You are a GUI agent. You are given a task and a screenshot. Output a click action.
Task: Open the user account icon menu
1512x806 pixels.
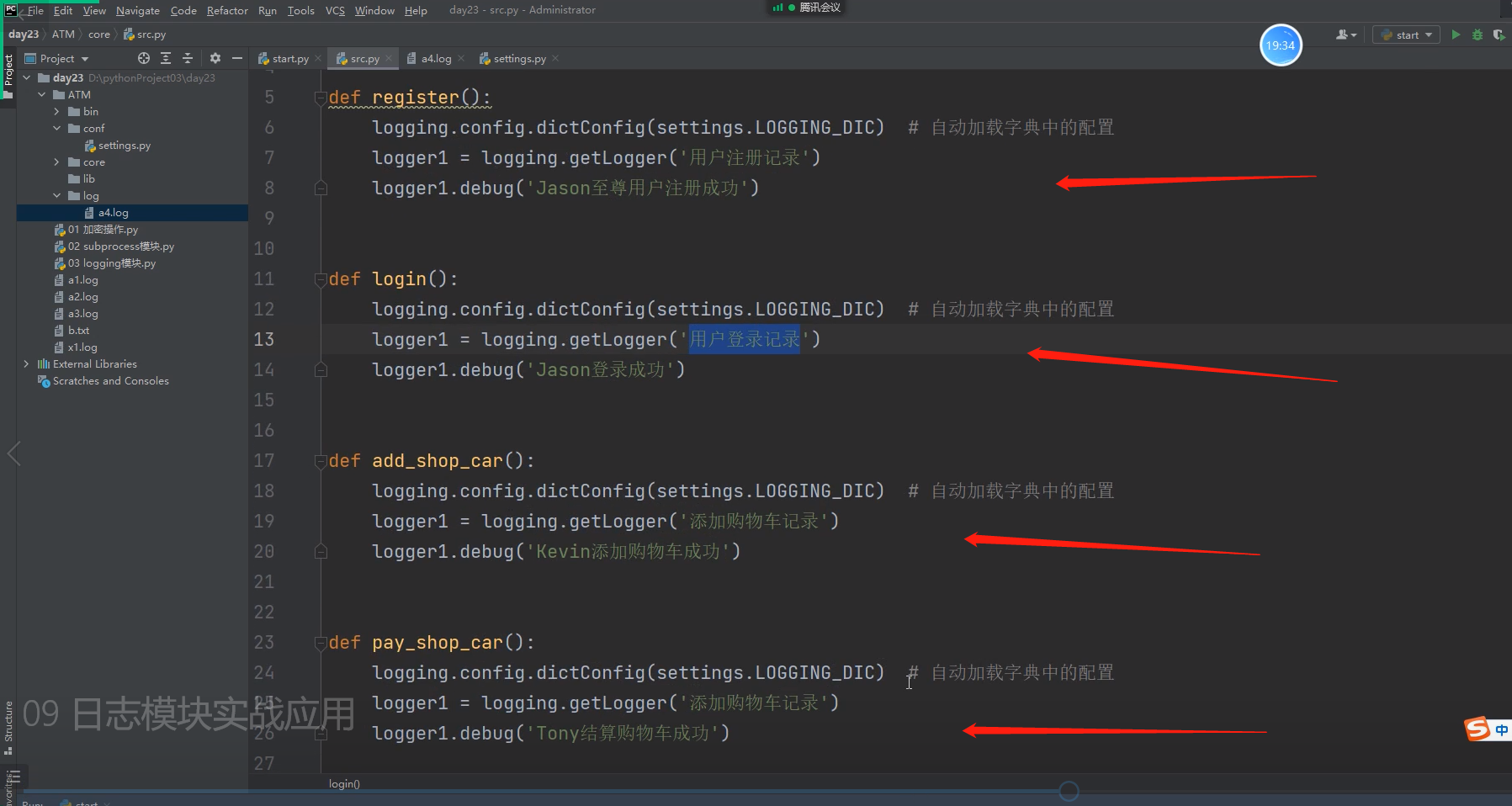coord(1345,34)
